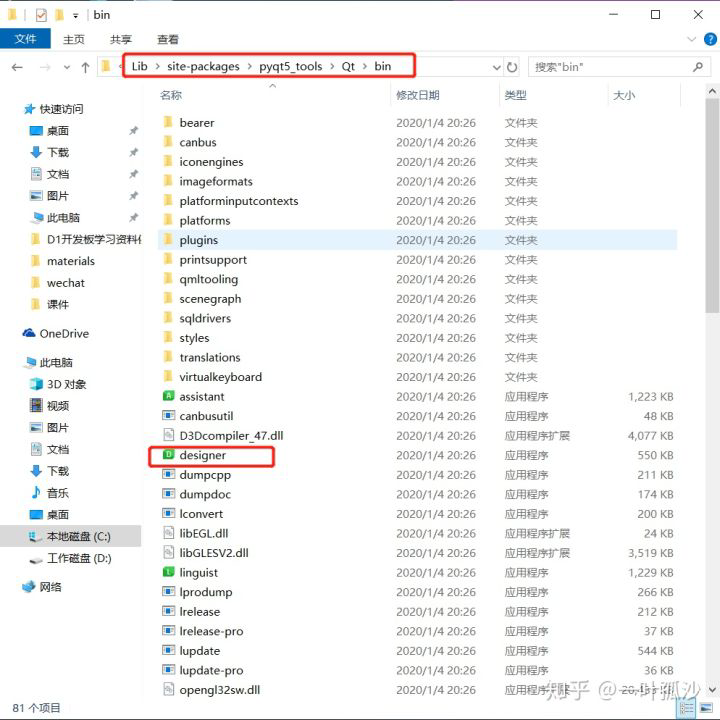Open 快速访问 in the sidebar
The height and width of the screenshot is (720, 720).
click(x=54, y=109)
